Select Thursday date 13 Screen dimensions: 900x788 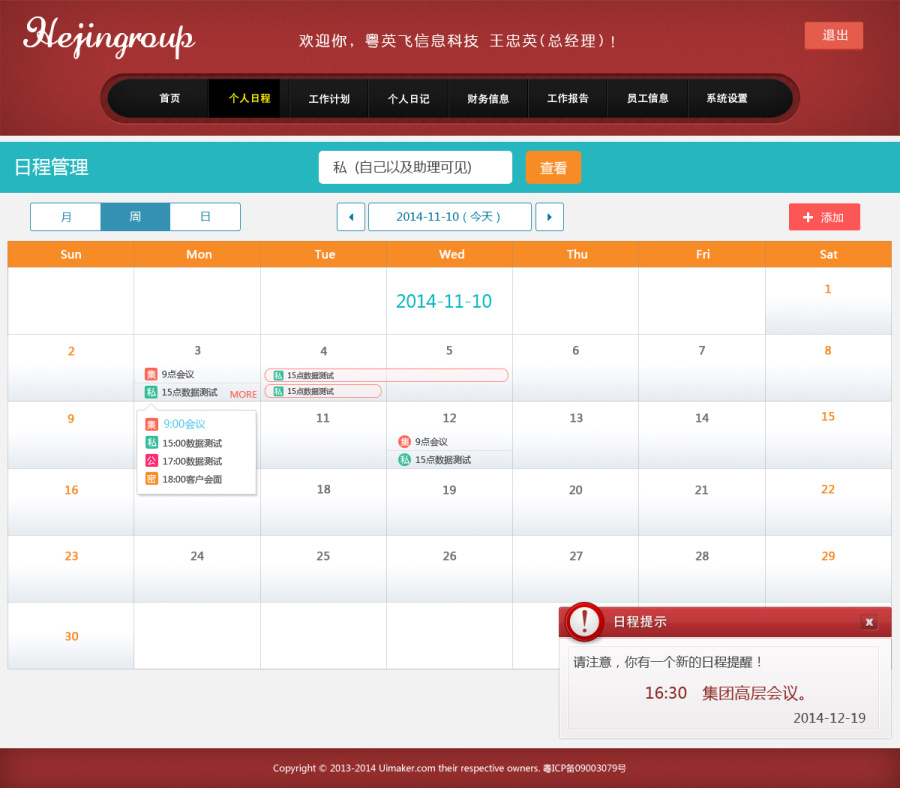(576, 418)
